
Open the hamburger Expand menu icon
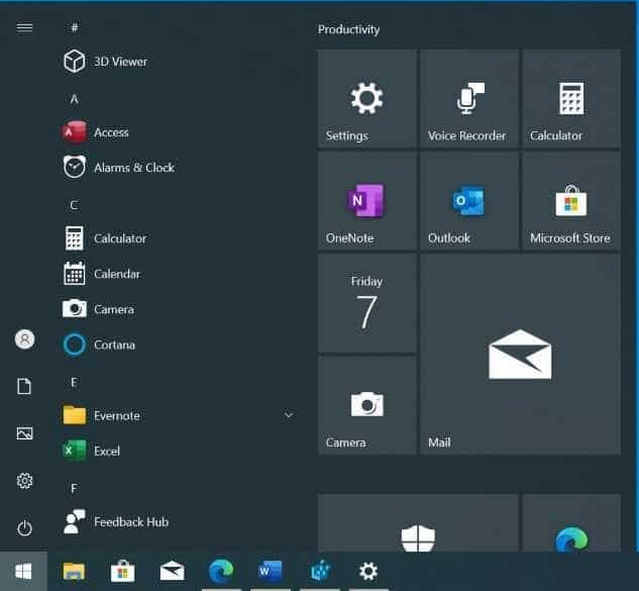tap(24, 27)
